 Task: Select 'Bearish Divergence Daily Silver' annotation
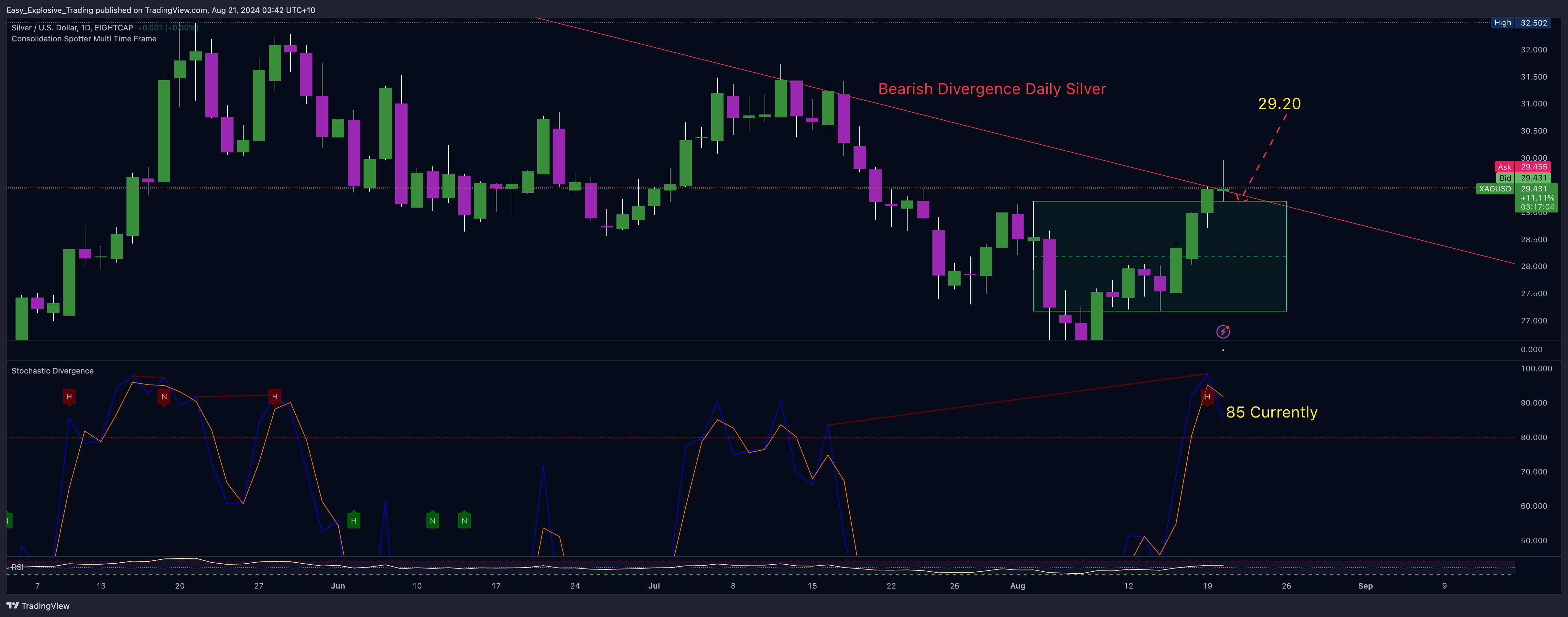point(992,89)
